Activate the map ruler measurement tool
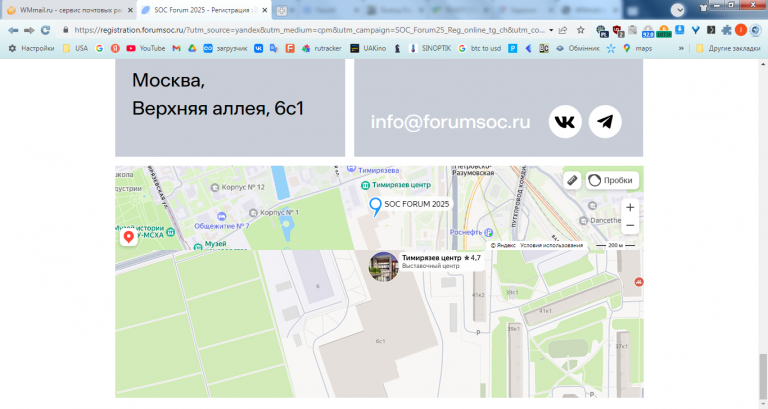The width and height of the screenshot is (768, 409). tap(572, 180)
